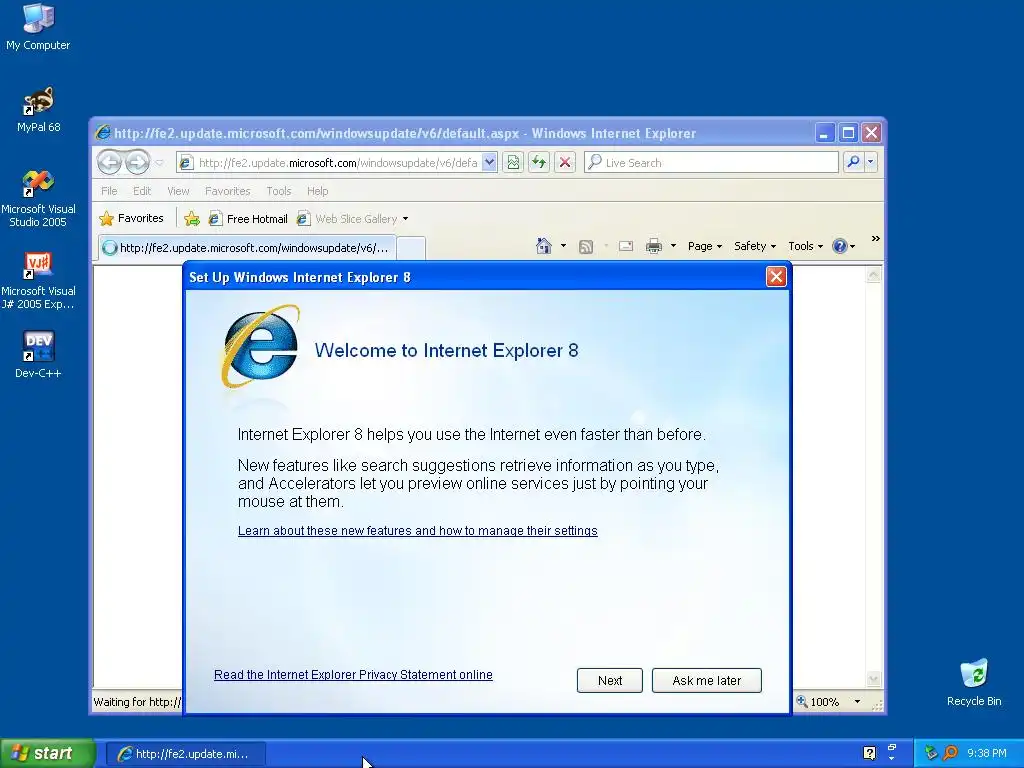Open the View menu

178,191
